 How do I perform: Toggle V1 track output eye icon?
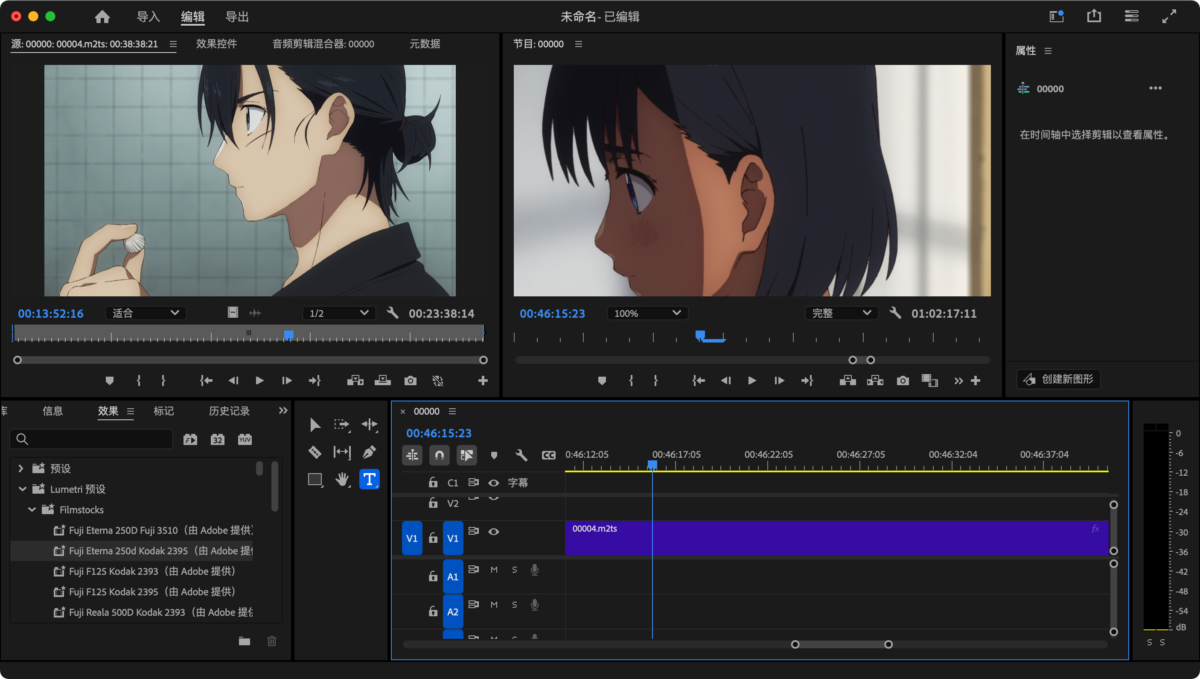click(x=493, y=532)
